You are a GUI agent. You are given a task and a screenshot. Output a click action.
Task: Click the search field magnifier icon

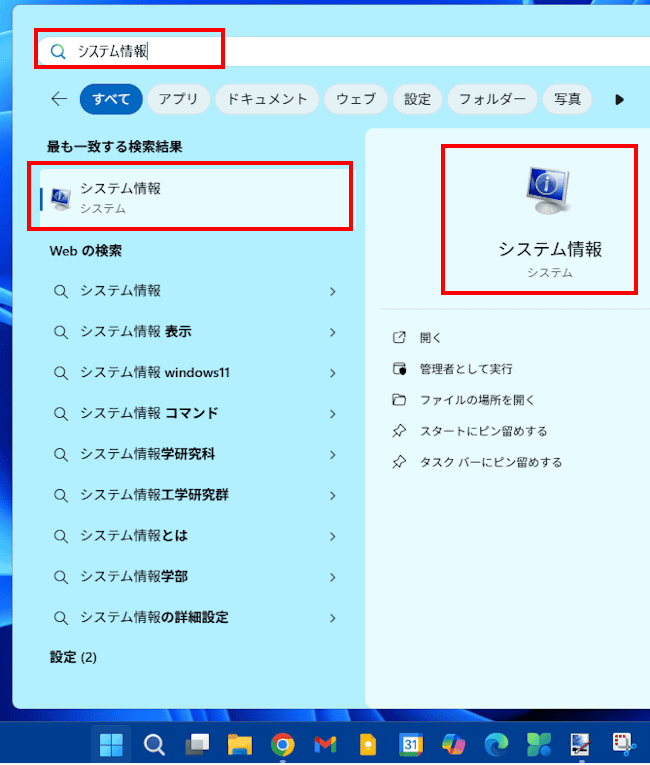tap(58, 51)
